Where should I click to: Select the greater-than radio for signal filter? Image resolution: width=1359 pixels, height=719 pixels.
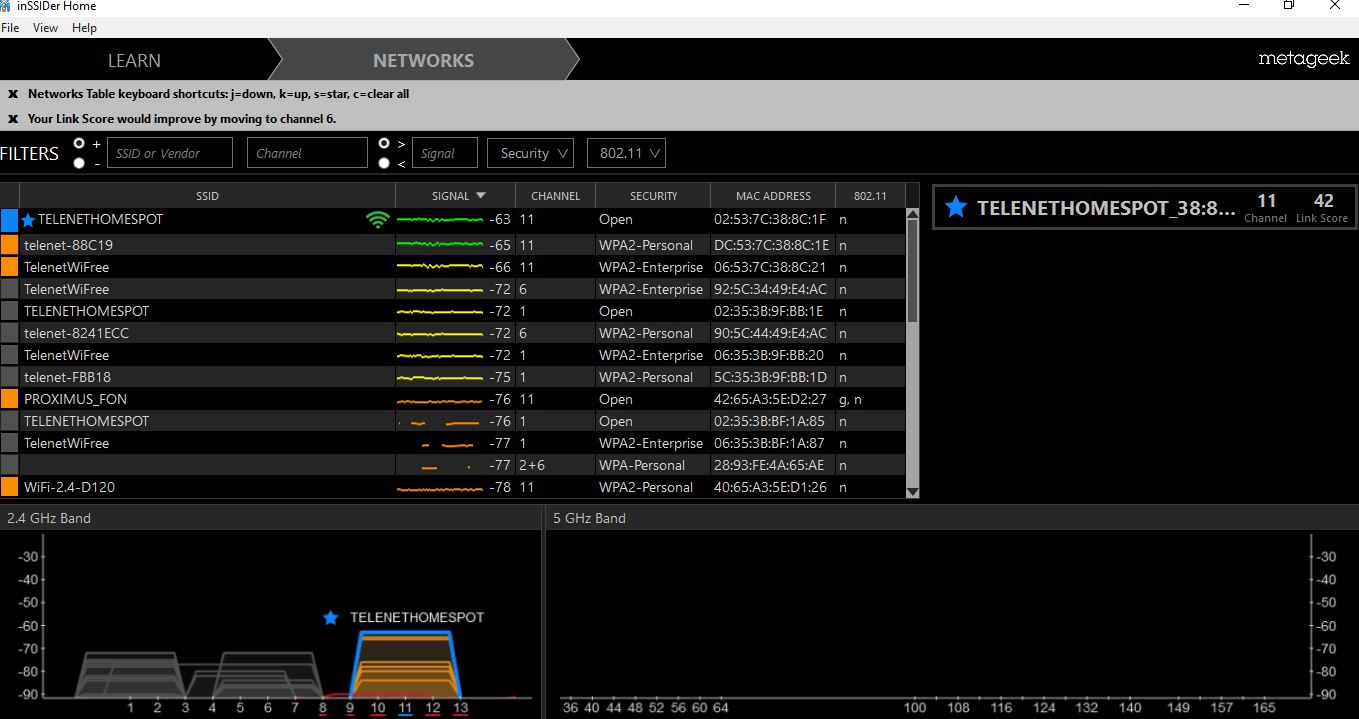384,144
